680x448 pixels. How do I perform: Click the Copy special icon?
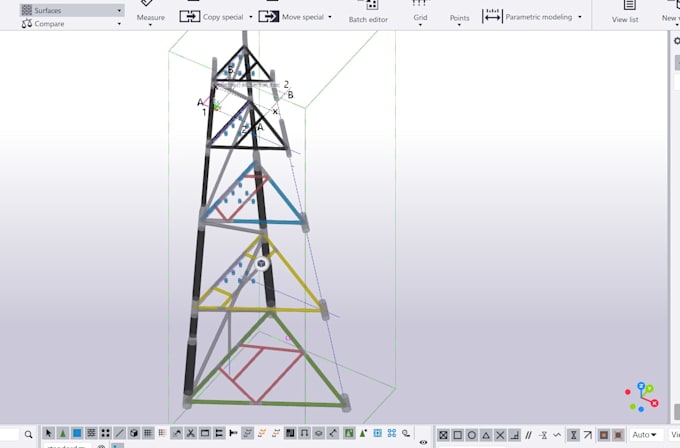pos(190,16)
